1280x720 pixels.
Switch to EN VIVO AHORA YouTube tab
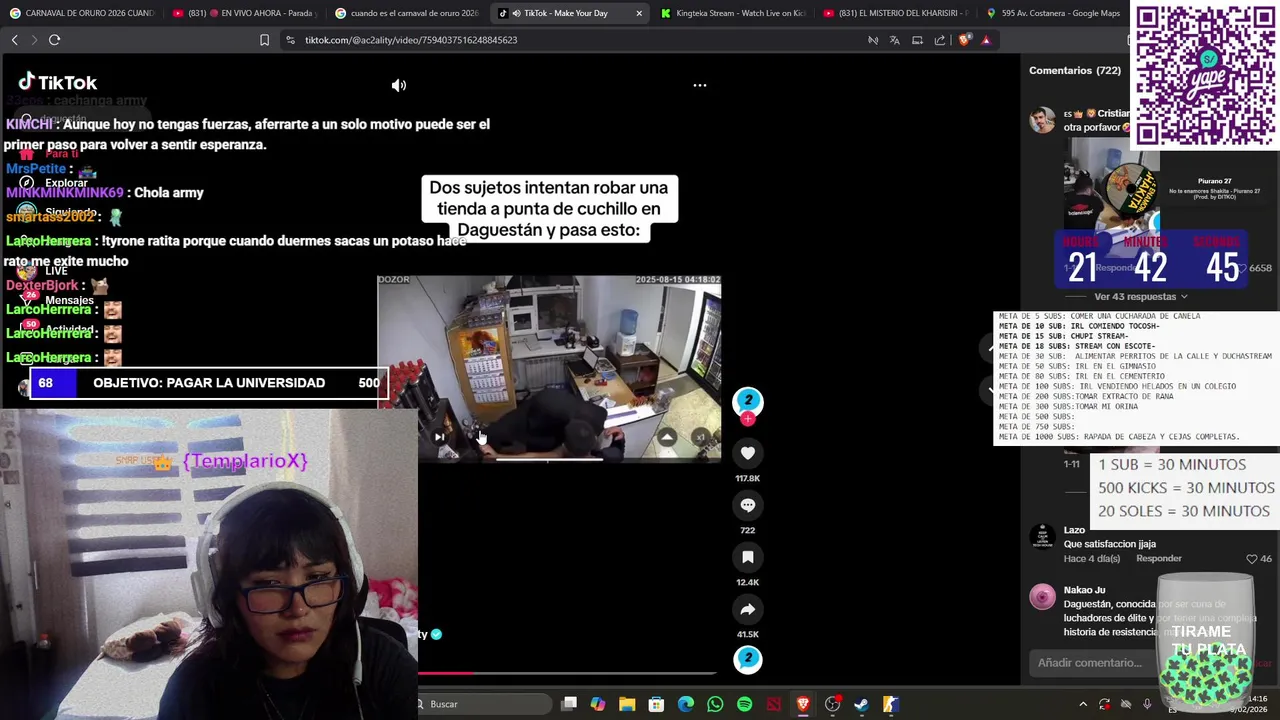tap(243, 13)
